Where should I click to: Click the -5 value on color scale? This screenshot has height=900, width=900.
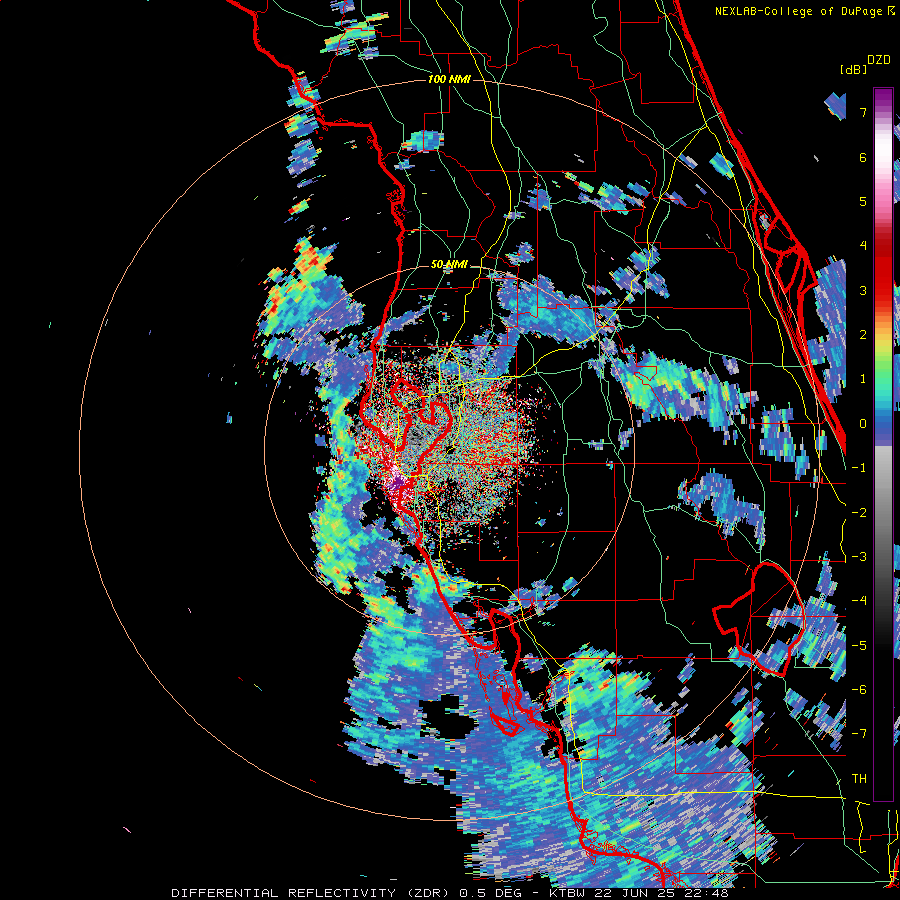pyautogui.click(x=859, y=646)
